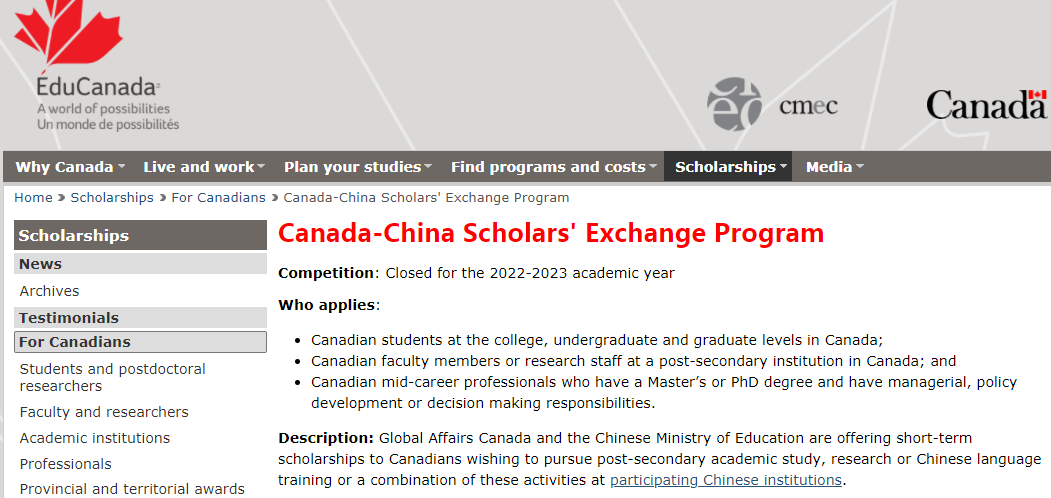Open Students and postdoctoral researchers page
This screenshot has height=498, width=1051.
tap(113, 377)
